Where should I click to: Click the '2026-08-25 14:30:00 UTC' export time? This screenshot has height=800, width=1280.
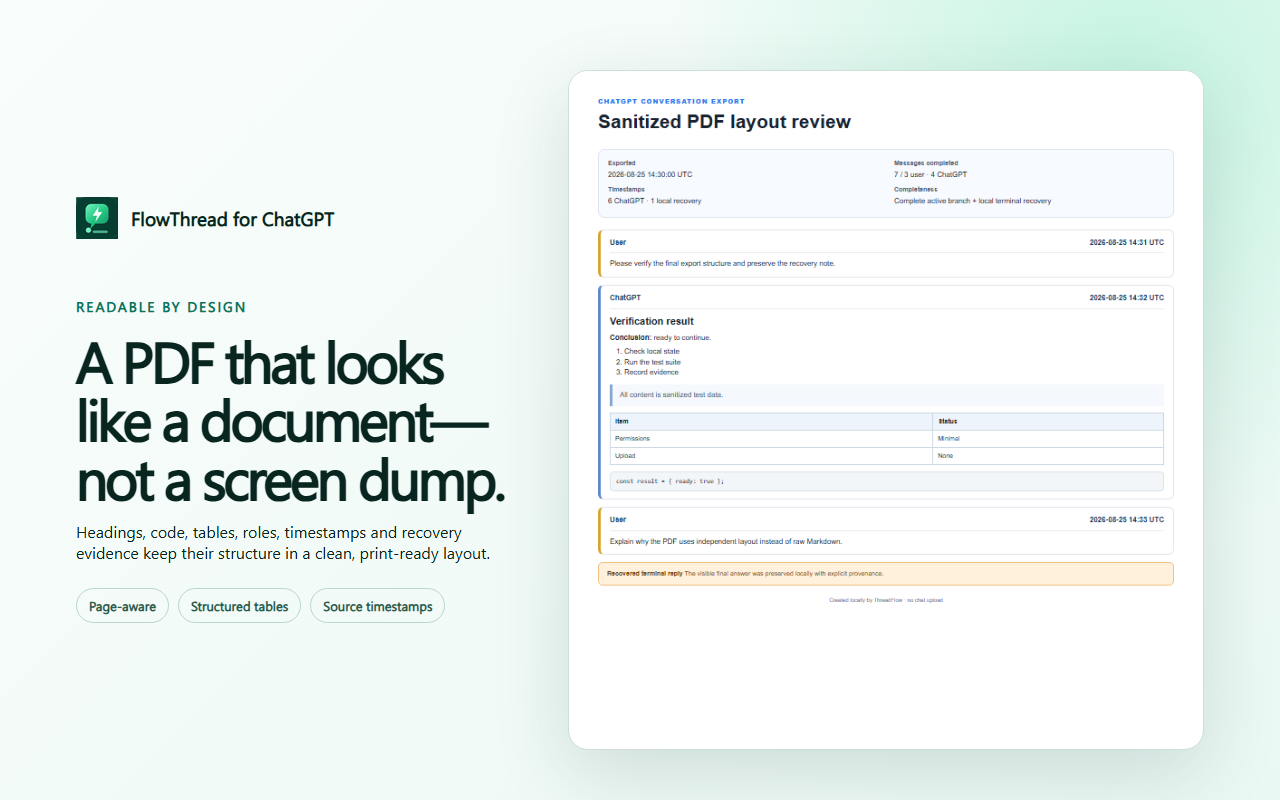(650, 174)
